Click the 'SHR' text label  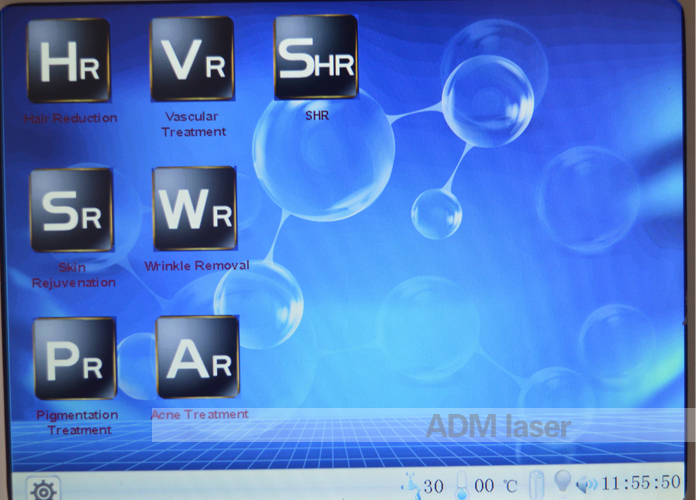tap(317, 116)
